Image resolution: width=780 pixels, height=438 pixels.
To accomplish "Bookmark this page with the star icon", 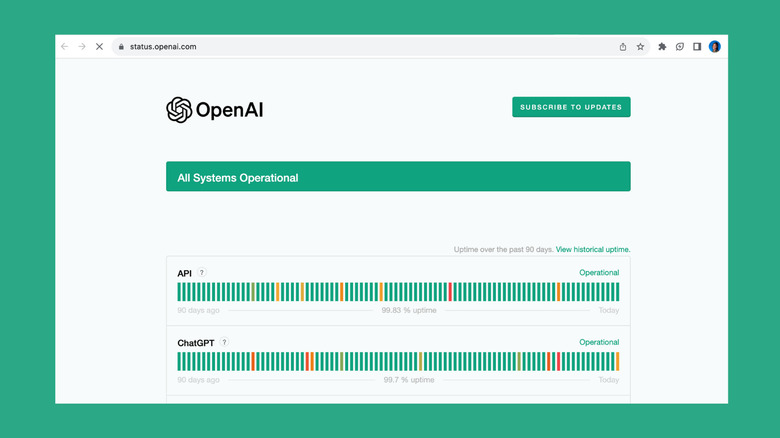I will (x=640, y=46).
